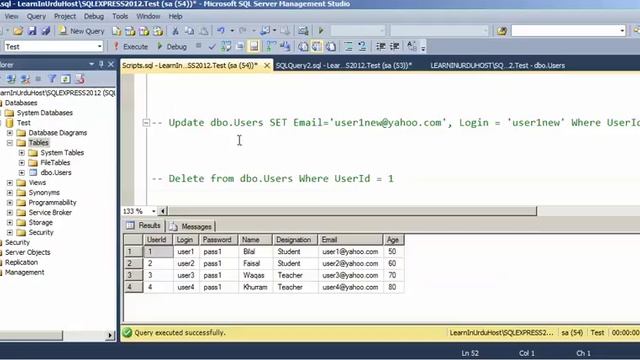The height and width of the screenshot is (360, 640).
Task: Open the Query menu
Action: tap(36, 16)
